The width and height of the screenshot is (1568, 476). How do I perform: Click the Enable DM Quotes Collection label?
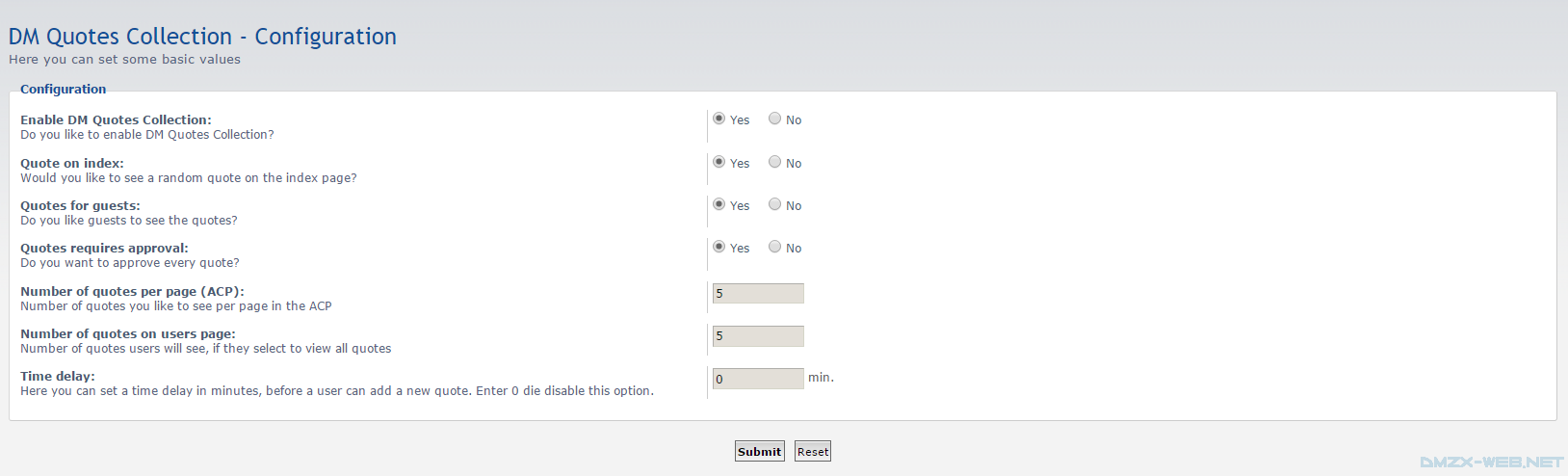click(116, 120)
